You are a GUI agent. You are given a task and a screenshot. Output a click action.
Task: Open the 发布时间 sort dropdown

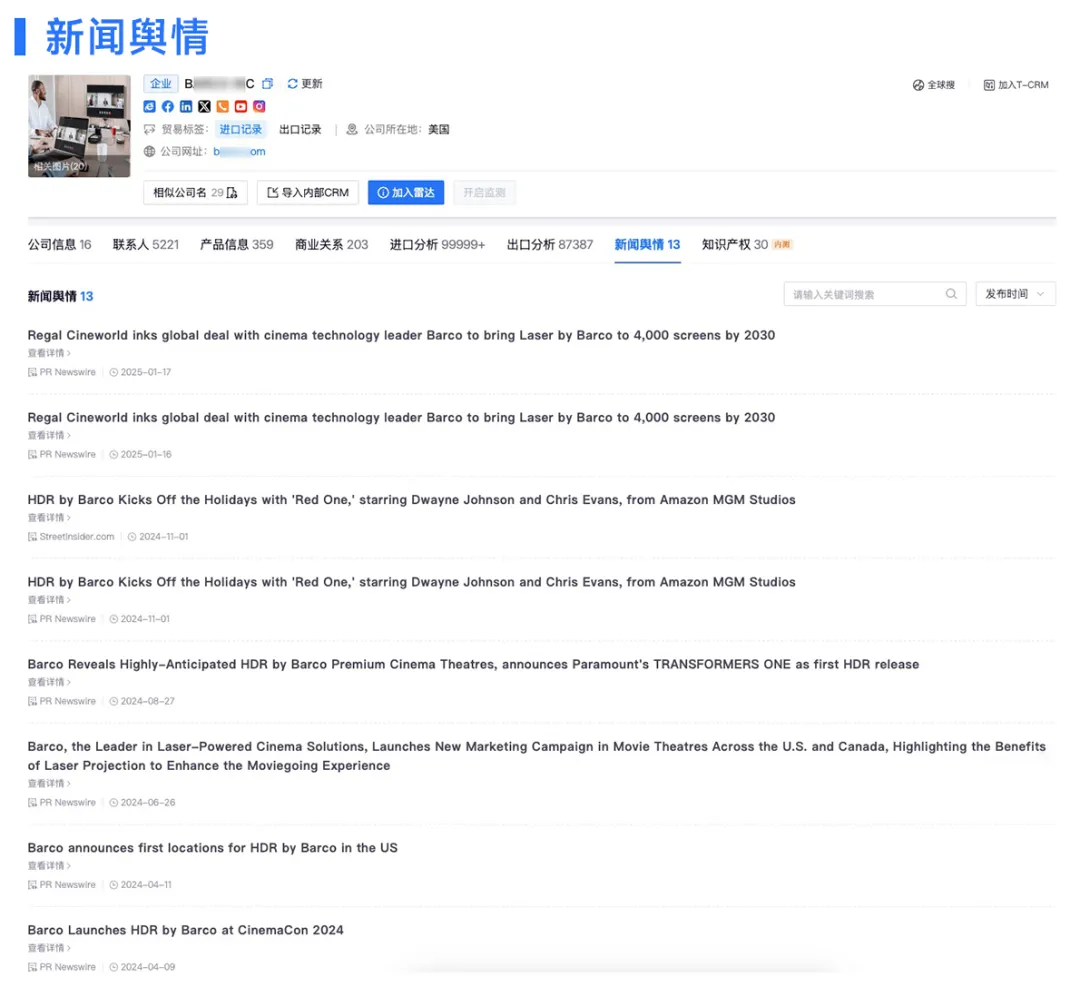pos(1015,294)
